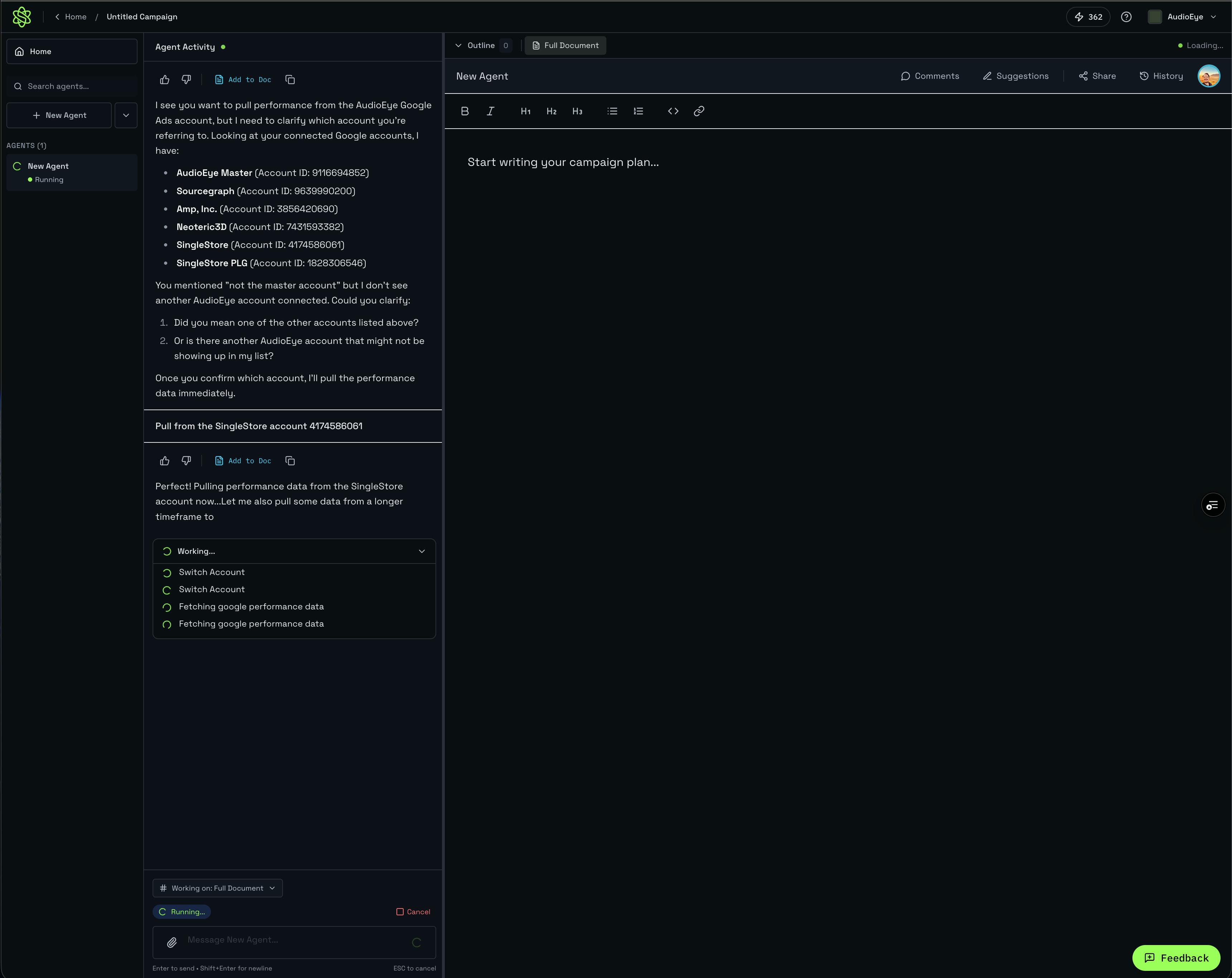Focus the Message New Agent input
Screen dimensions: 1232x978
(294, 942)
